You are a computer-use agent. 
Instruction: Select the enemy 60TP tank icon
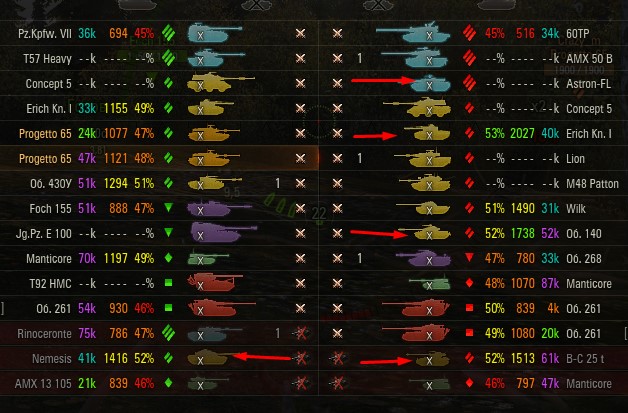[x=413, y=33]
